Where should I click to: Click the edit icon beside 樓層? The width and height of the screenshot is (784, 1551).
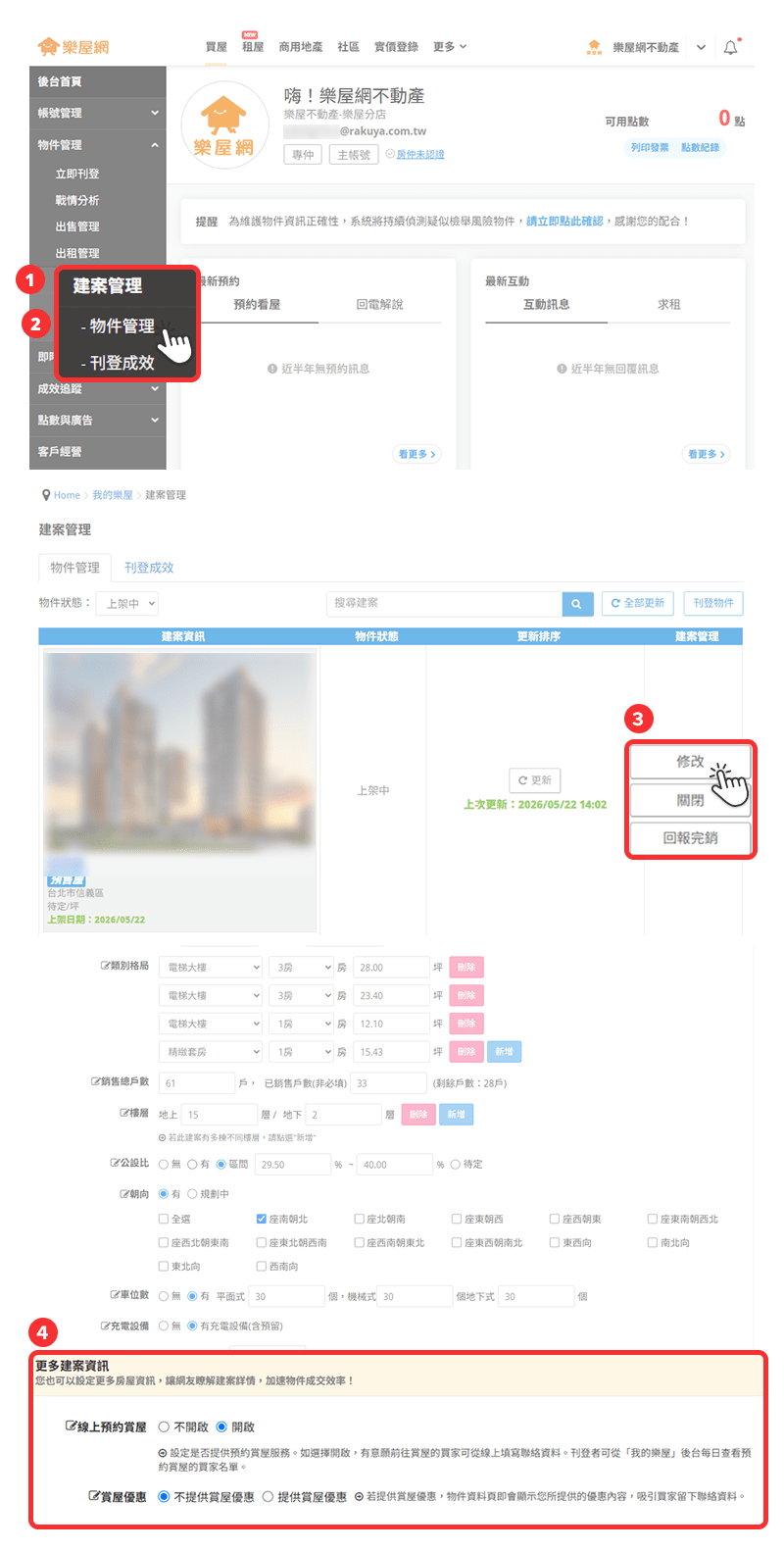click(123, 1113)
